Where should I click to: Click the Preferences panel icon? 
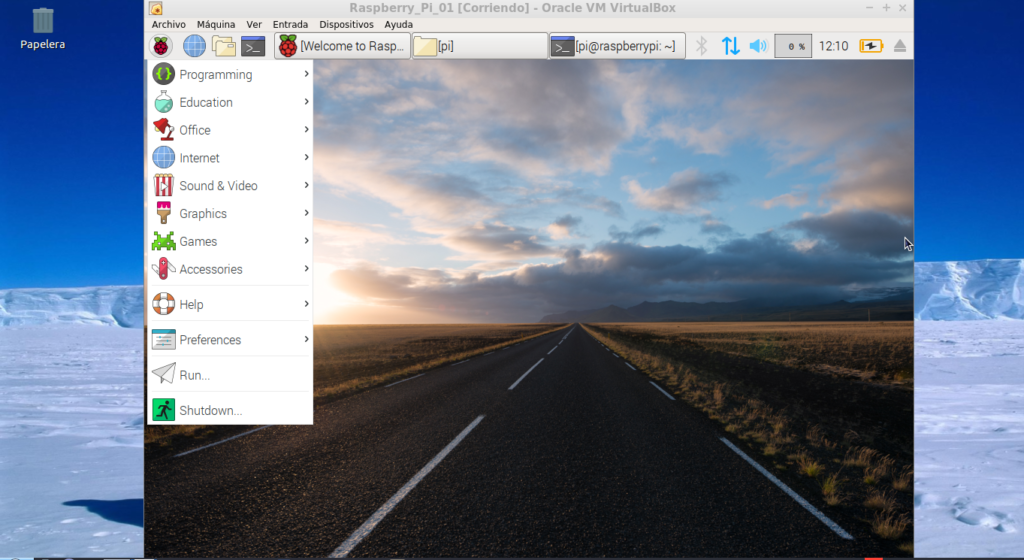pos(163,339)
